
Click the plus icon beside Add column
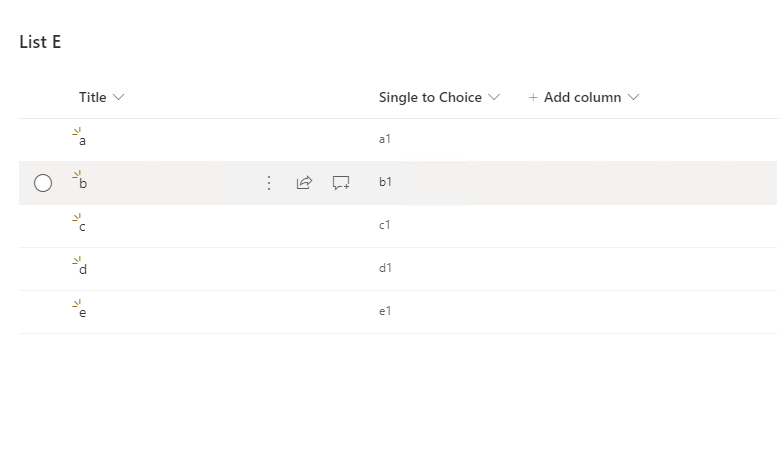tap(533, 97)
